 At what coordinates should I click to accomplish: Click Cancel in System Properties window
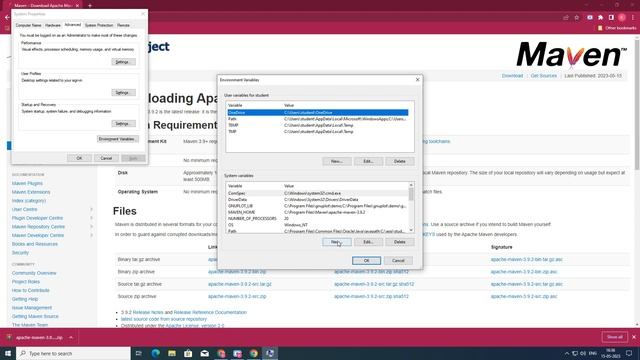(106, 158)
